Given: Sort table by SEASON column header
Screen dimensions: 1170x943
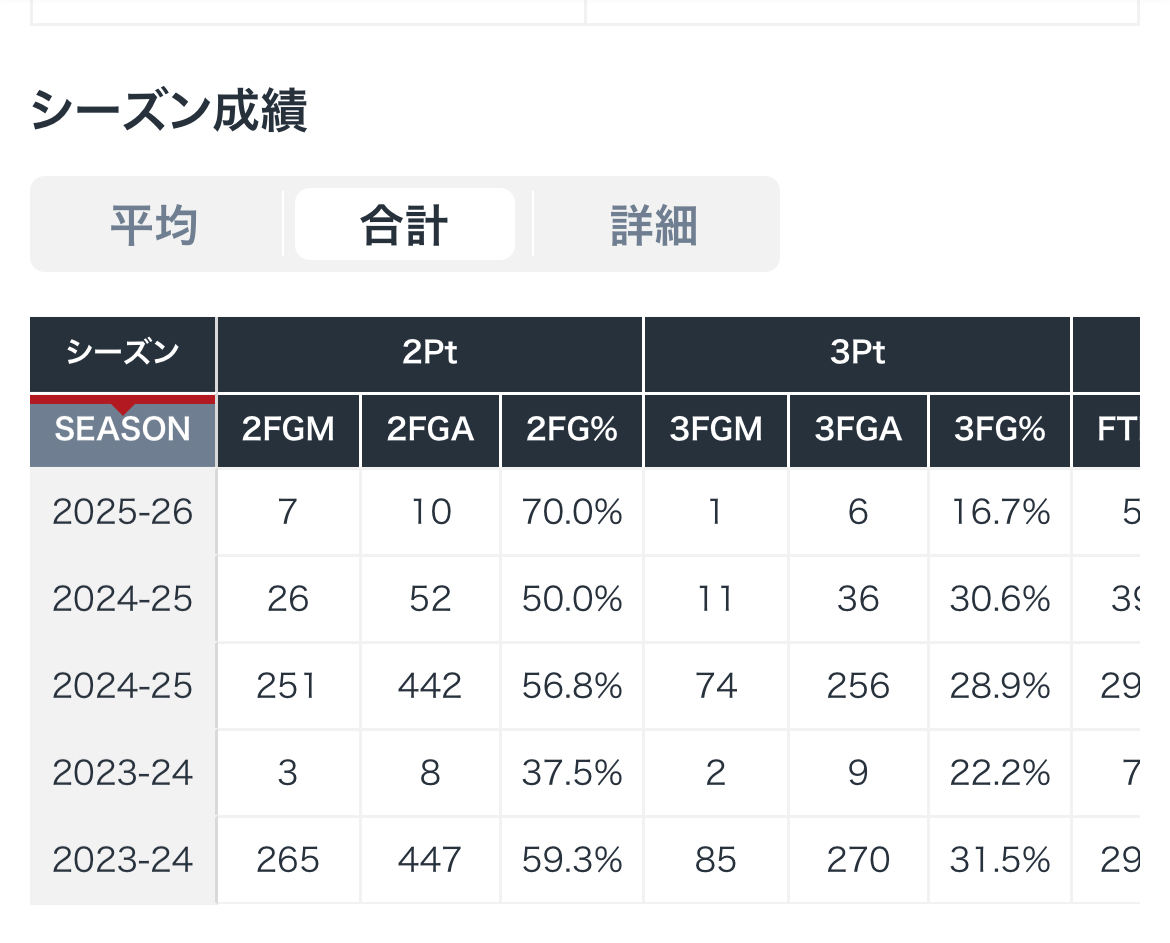Looking at the screenshot, I should (x=123, y=431).
